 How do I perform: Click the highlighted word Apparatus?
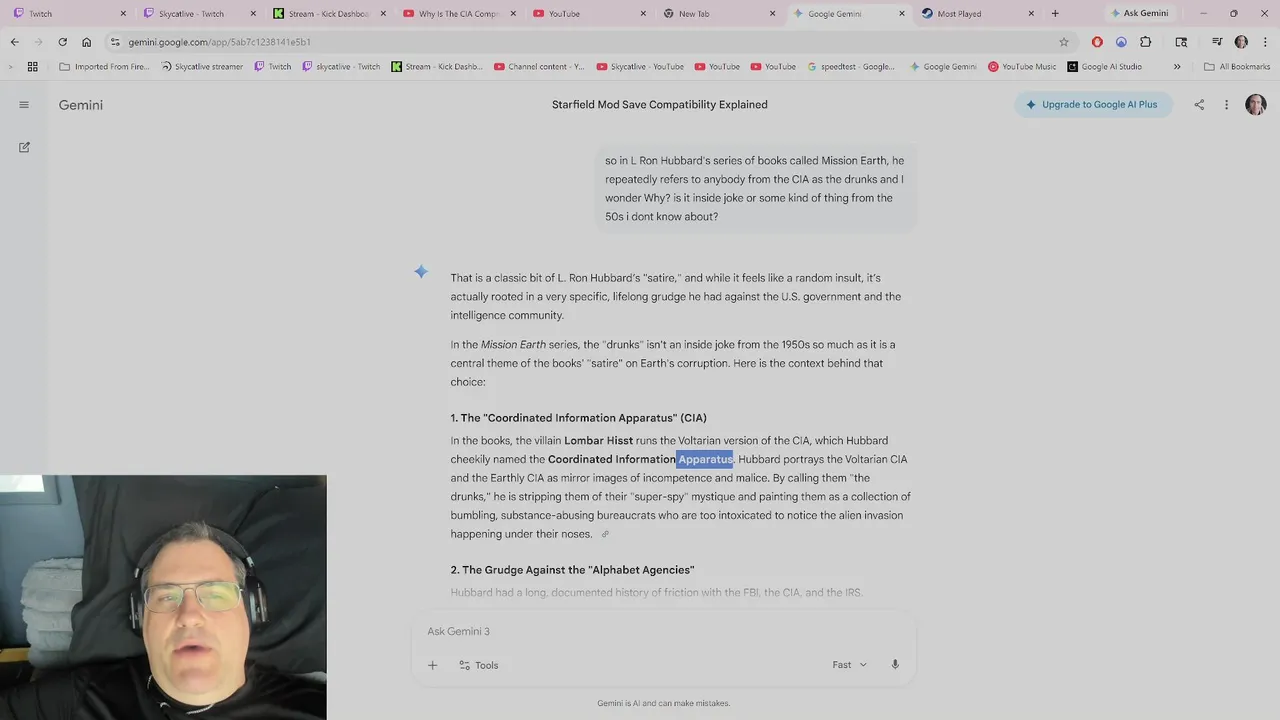(x=706, y=459)
